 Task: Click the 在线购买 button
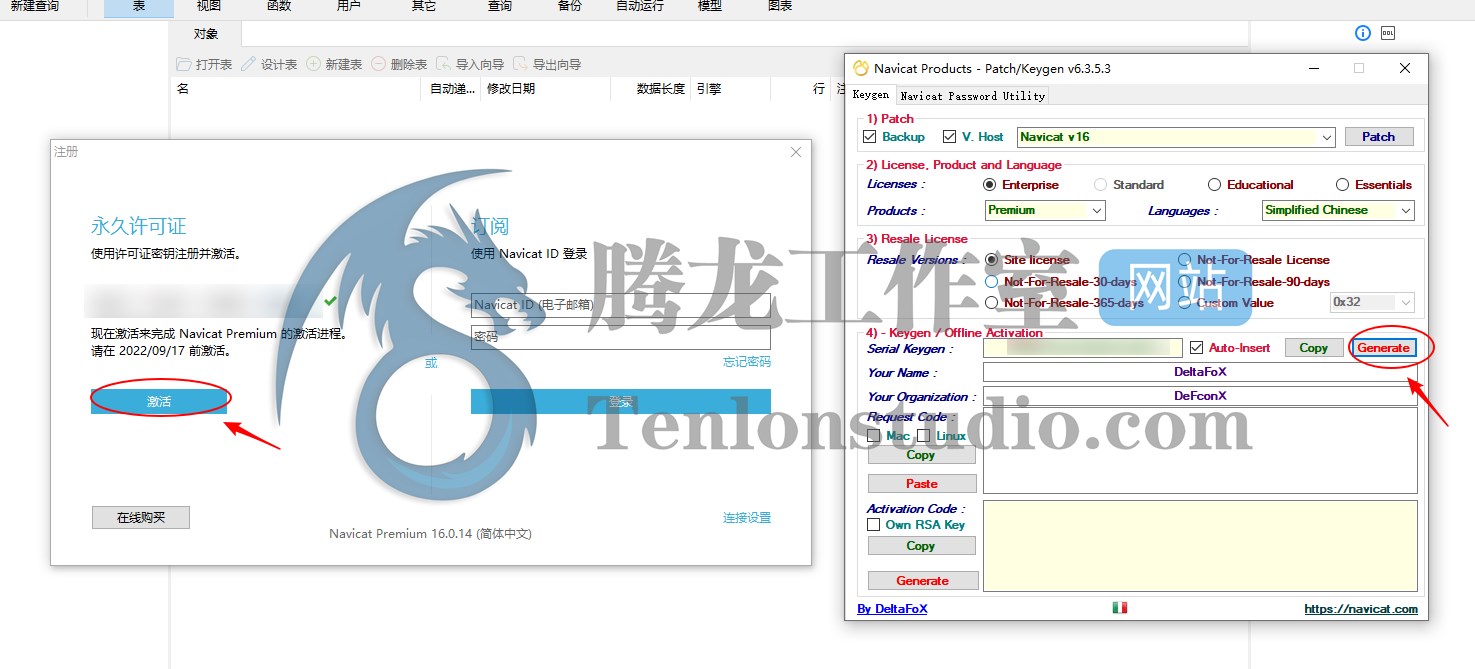coord(141,517)
